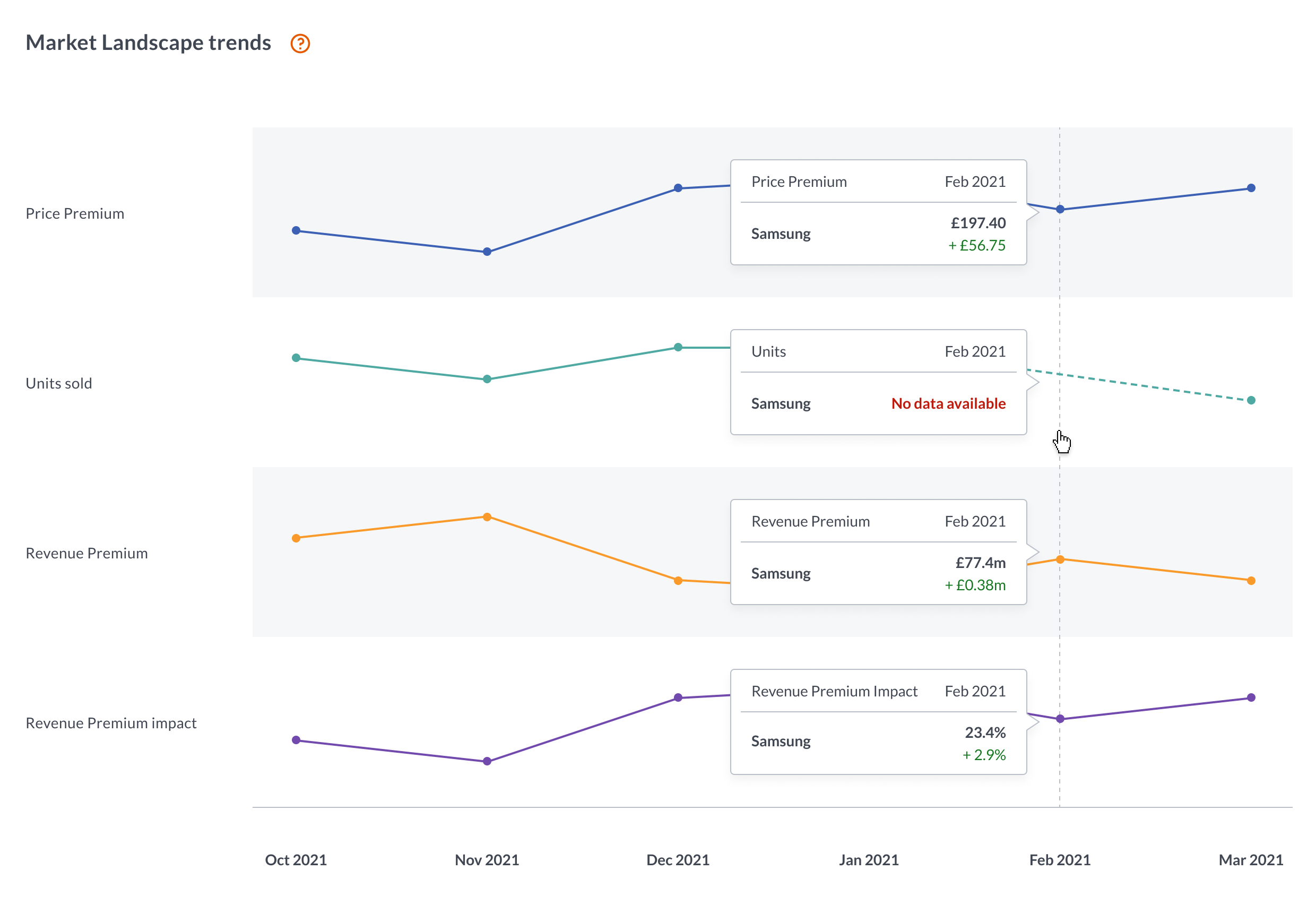Click the Feb 2021 axis label

point(1059,860)
